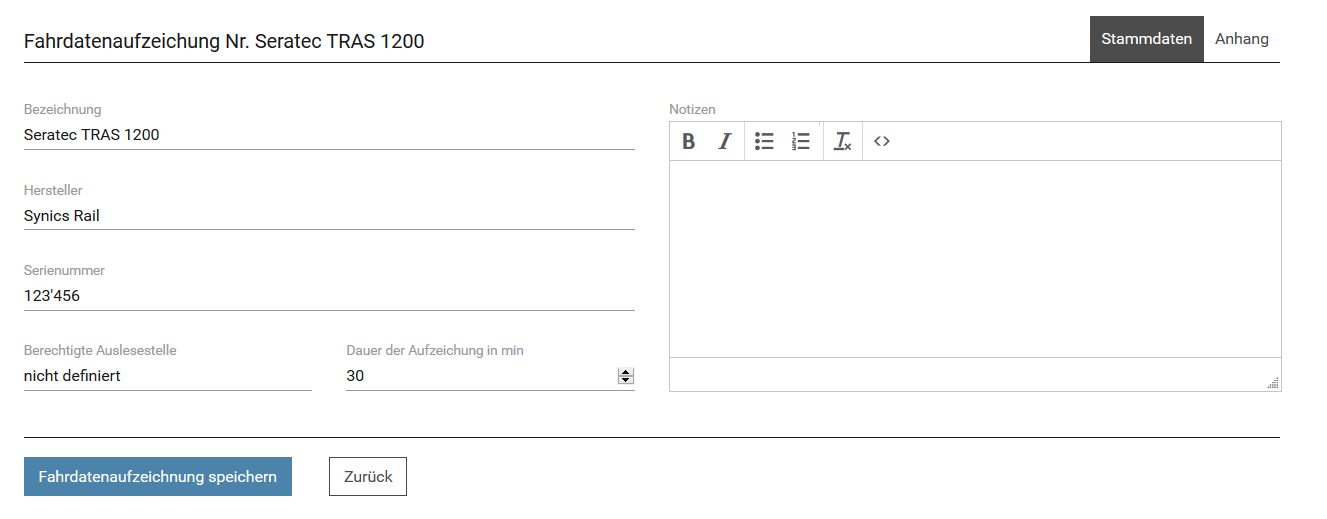Clear text formatting in the notes editor
This screenshot has width=1327, height=519.
842,142
